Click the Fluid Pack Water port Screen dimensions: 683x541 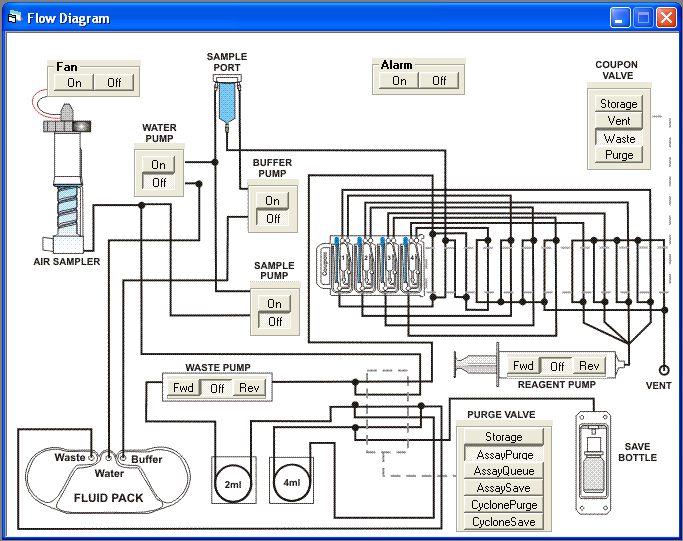(108, 458)
